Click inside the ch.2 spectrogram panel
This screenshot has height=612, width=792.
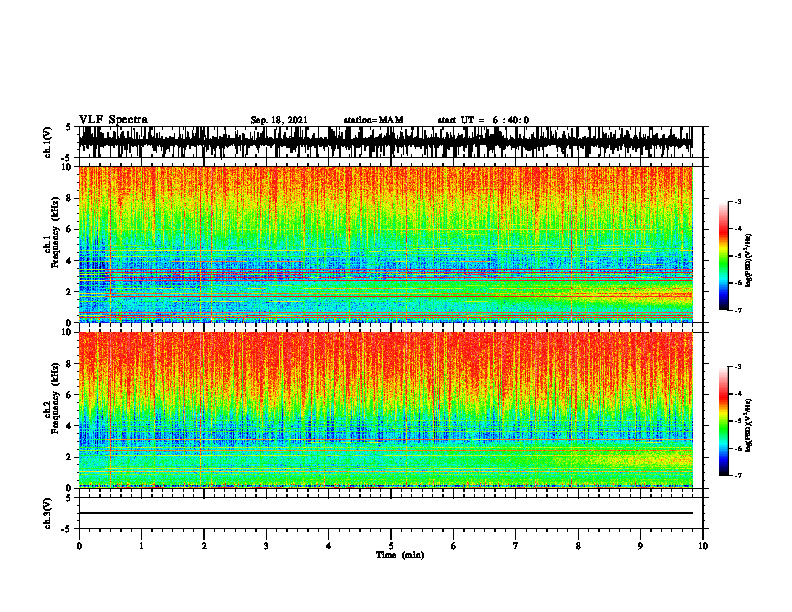(x=385, y=410)
